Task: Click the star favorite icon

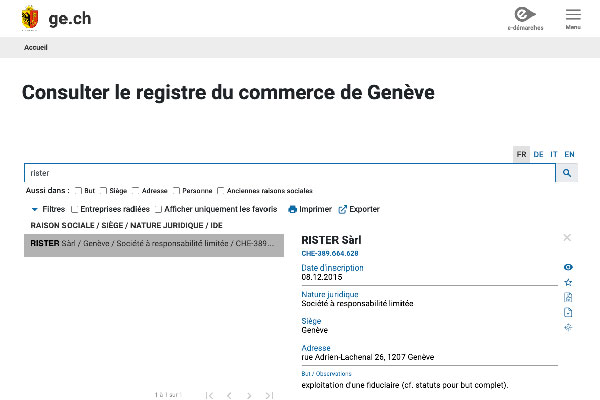Action: [x=568, y=282]
